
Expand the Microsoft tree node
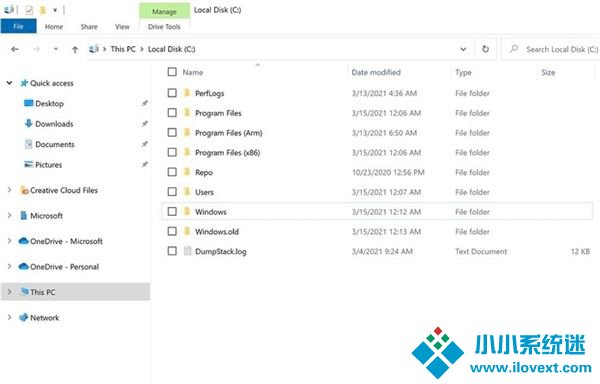[10, 215]
